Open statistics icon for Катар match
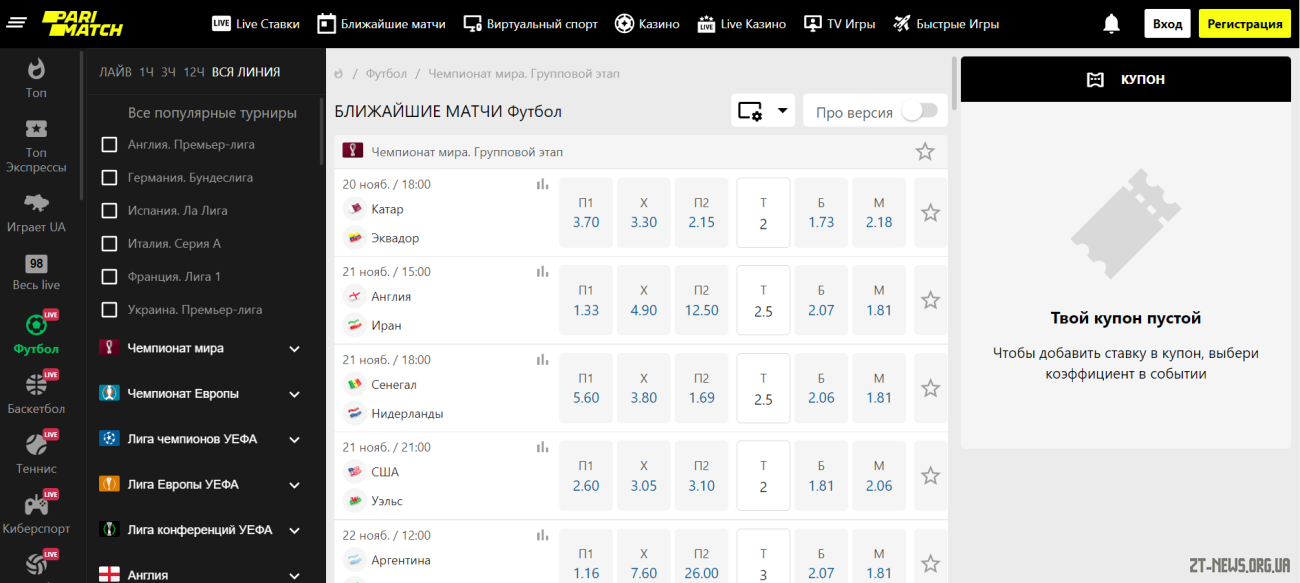Image resolution: width=1300 pixels, height=583 pixels. pyautogui.click(x=543, y=184)
